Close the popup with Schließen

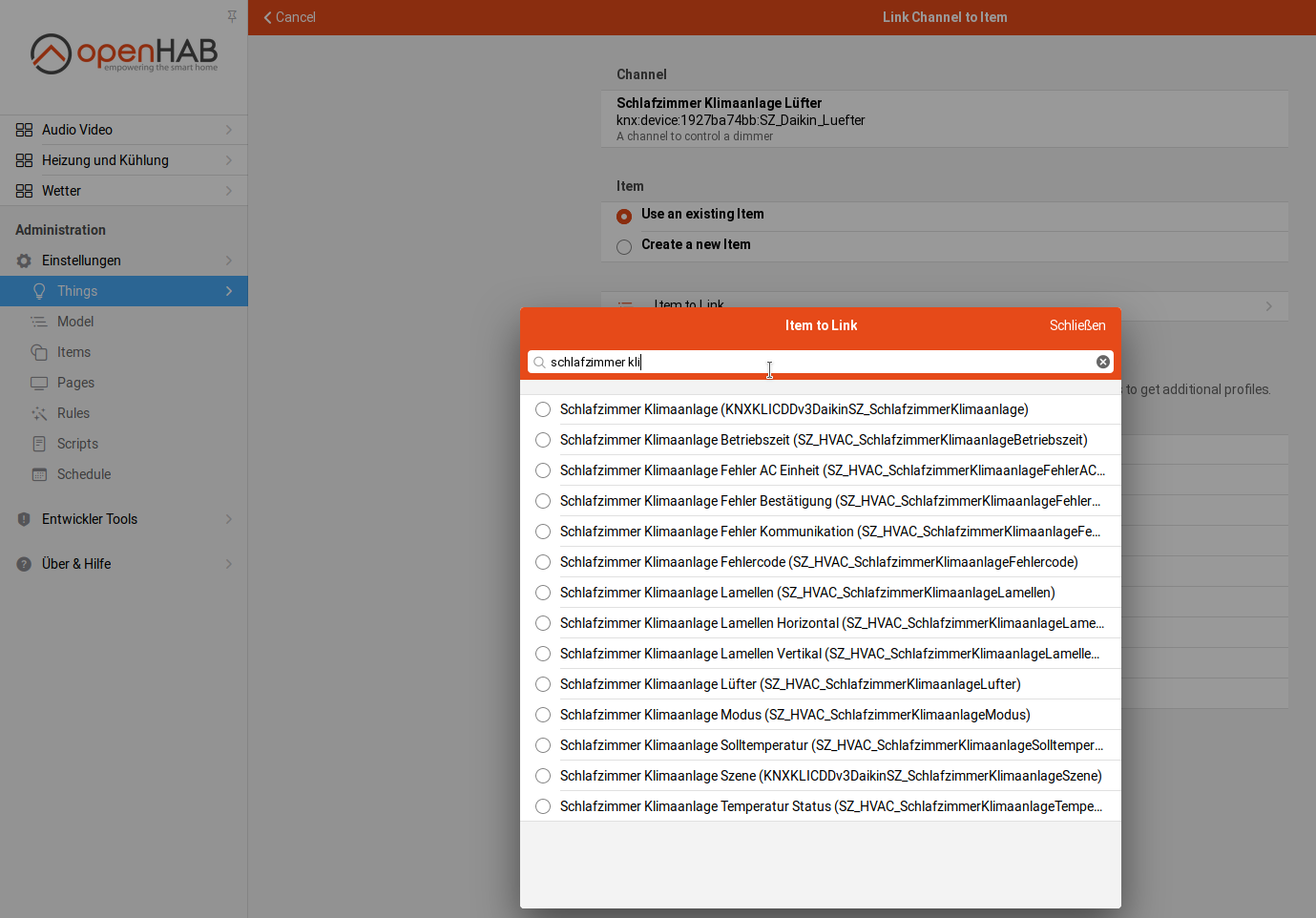tap(1077, 325)
